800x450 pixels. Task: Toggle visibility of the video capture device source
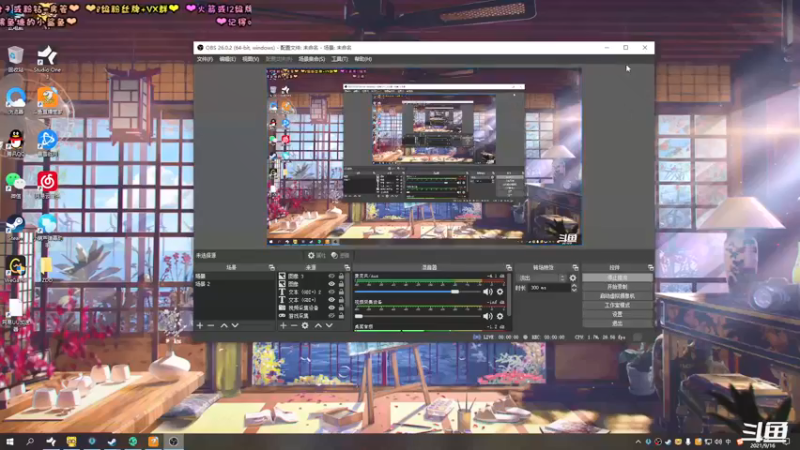click(x=332, y=308)
